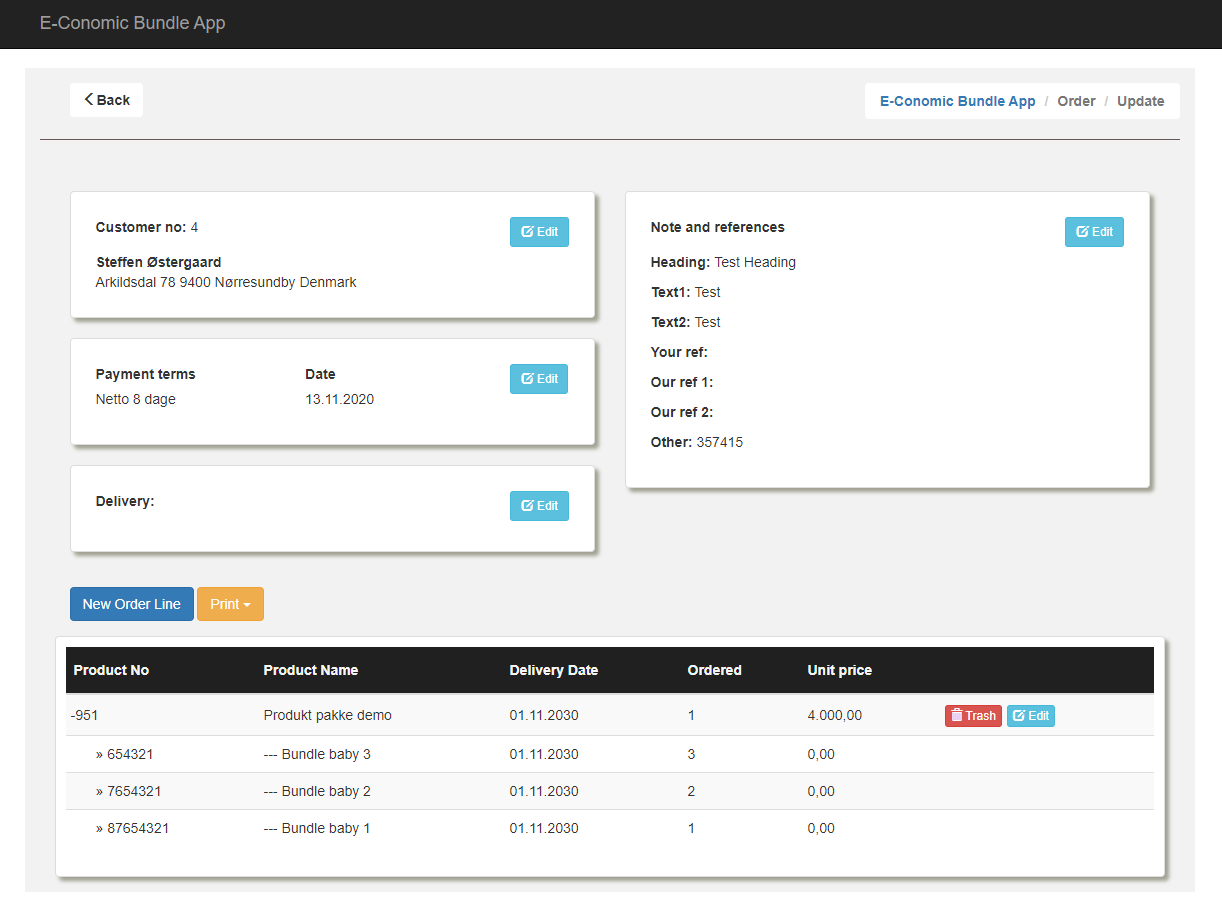Image resolution: width=1222 pixels, height=915 pixels.
Task: Click the Product Name column header
Action: 310,670
